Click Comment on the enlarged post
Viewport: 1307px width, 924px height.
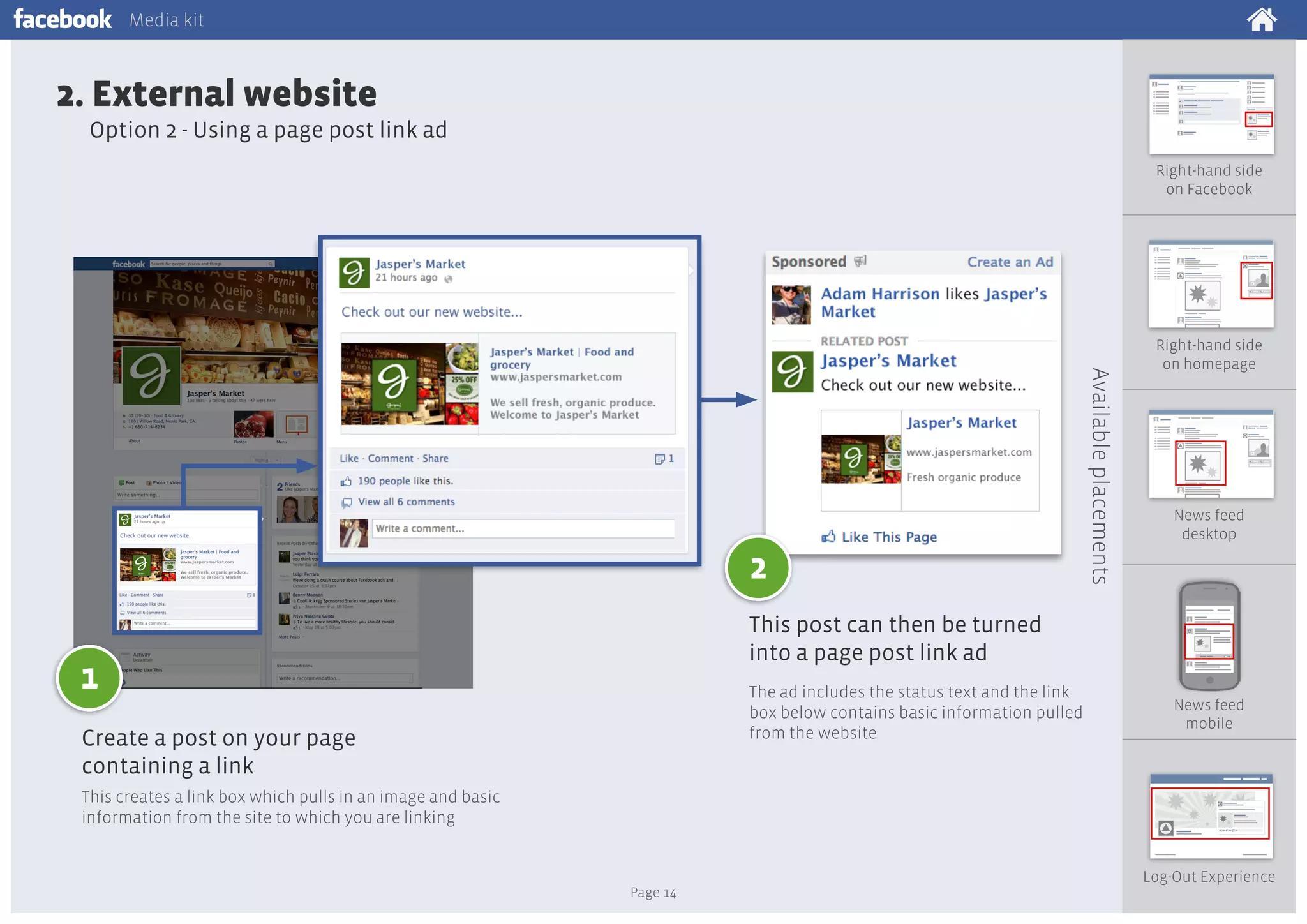(391, 458)
